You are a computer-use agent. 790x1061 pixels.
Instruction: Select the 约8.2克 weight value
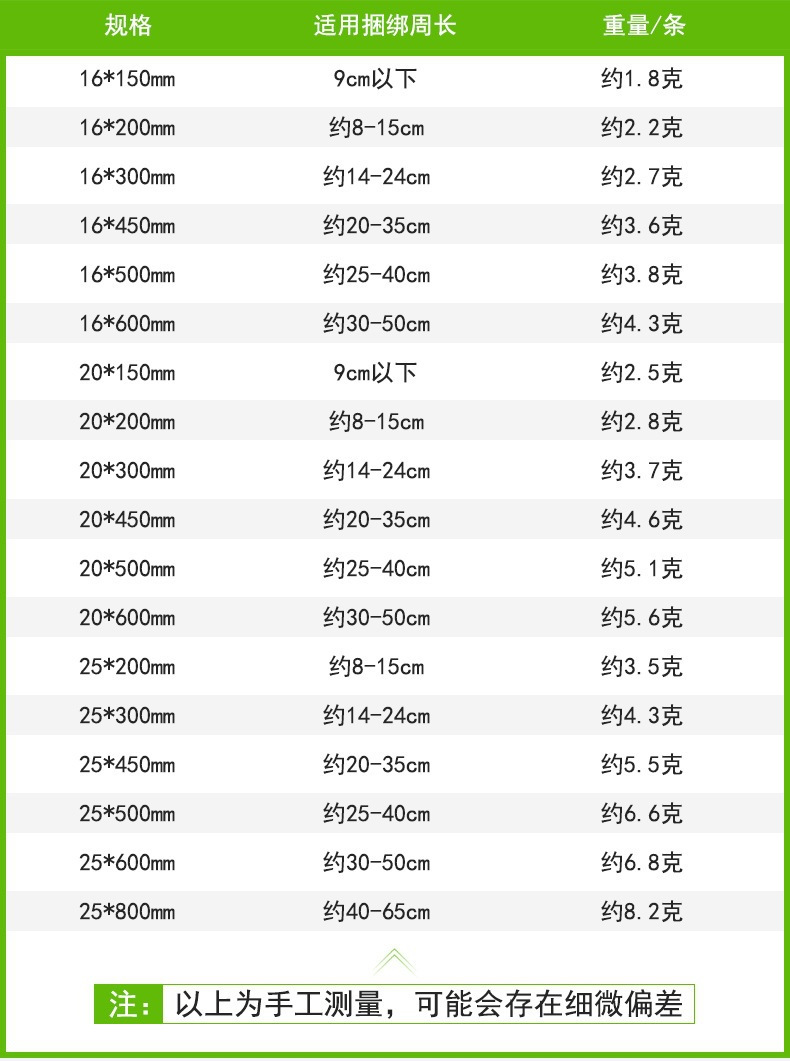pos(641,912)
